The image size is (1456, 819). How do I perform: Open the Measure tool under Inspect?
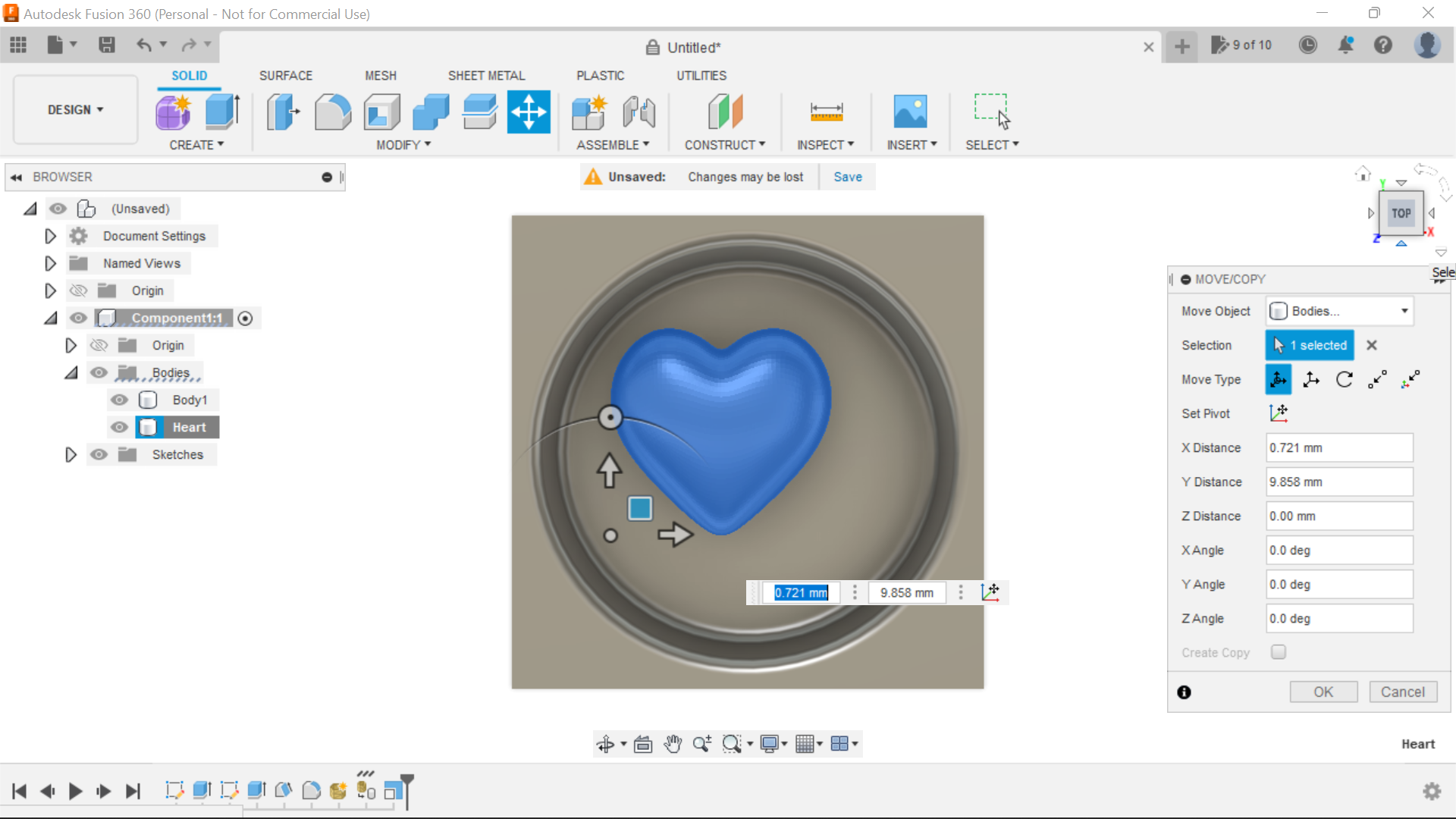(826, 111)
